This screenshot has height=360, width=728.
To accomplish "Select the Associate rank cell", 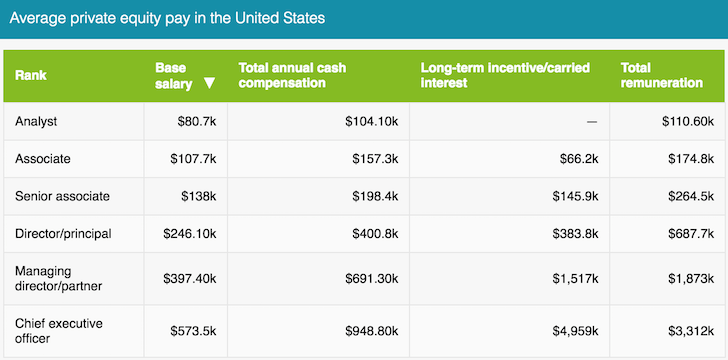I will (74, 159).
